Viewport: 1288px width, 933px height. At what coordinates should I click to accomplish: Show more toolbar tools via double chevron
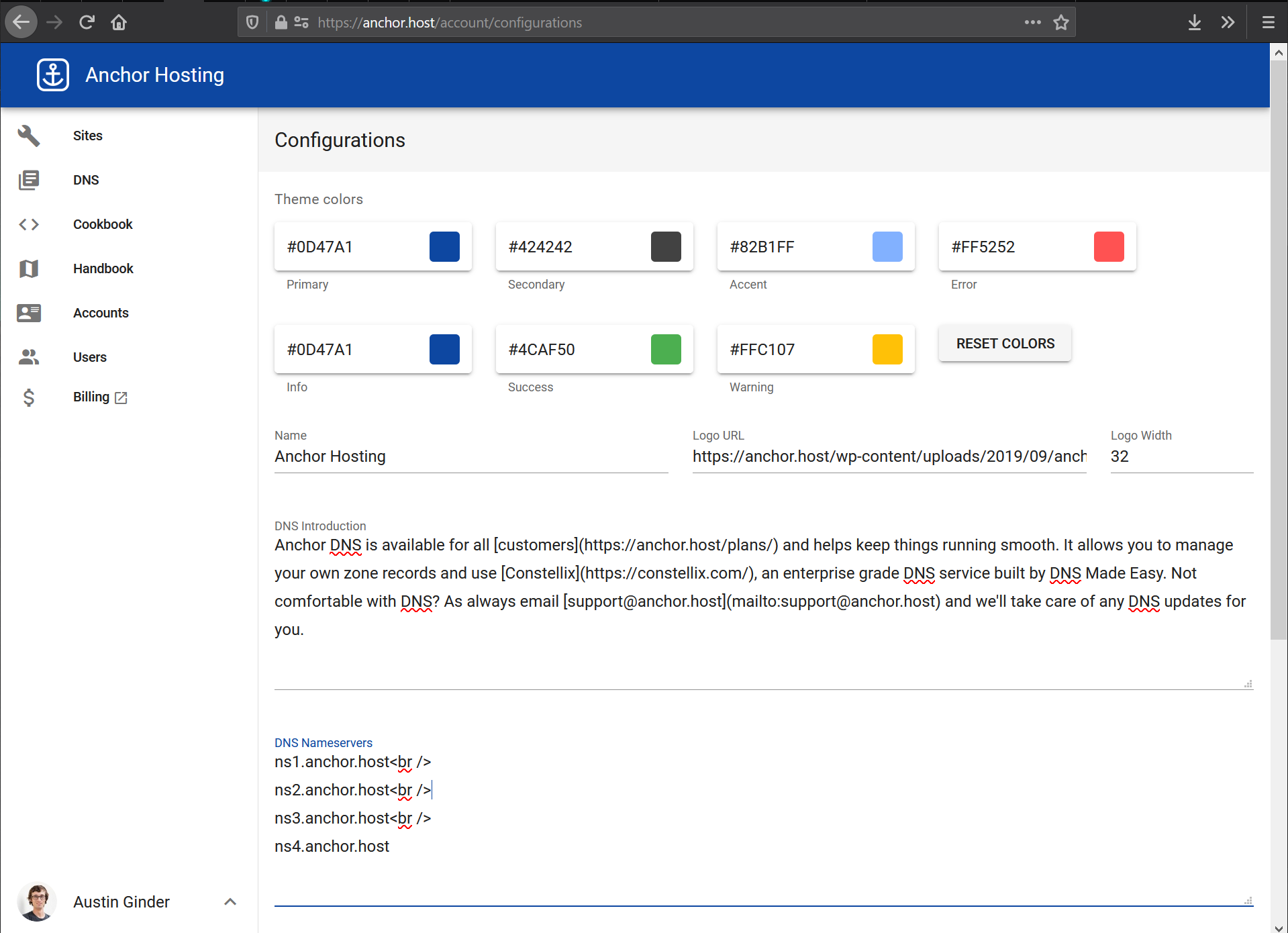point(1228,22)
